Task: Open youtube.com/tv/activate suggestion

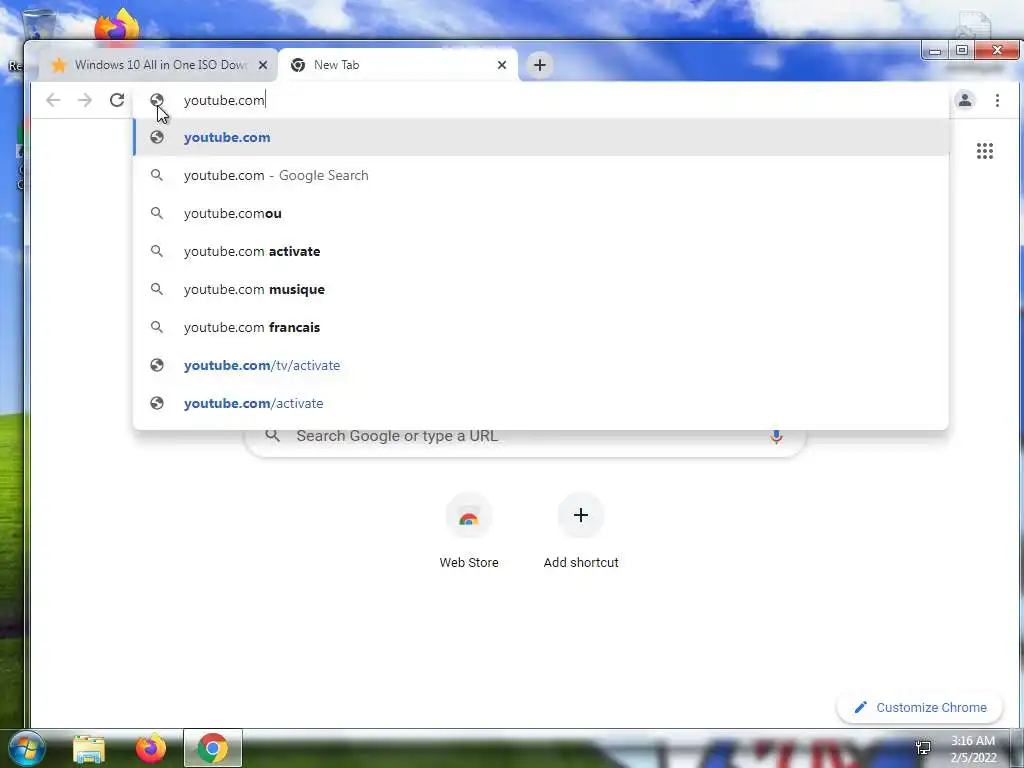Action: tap(541, 365)
